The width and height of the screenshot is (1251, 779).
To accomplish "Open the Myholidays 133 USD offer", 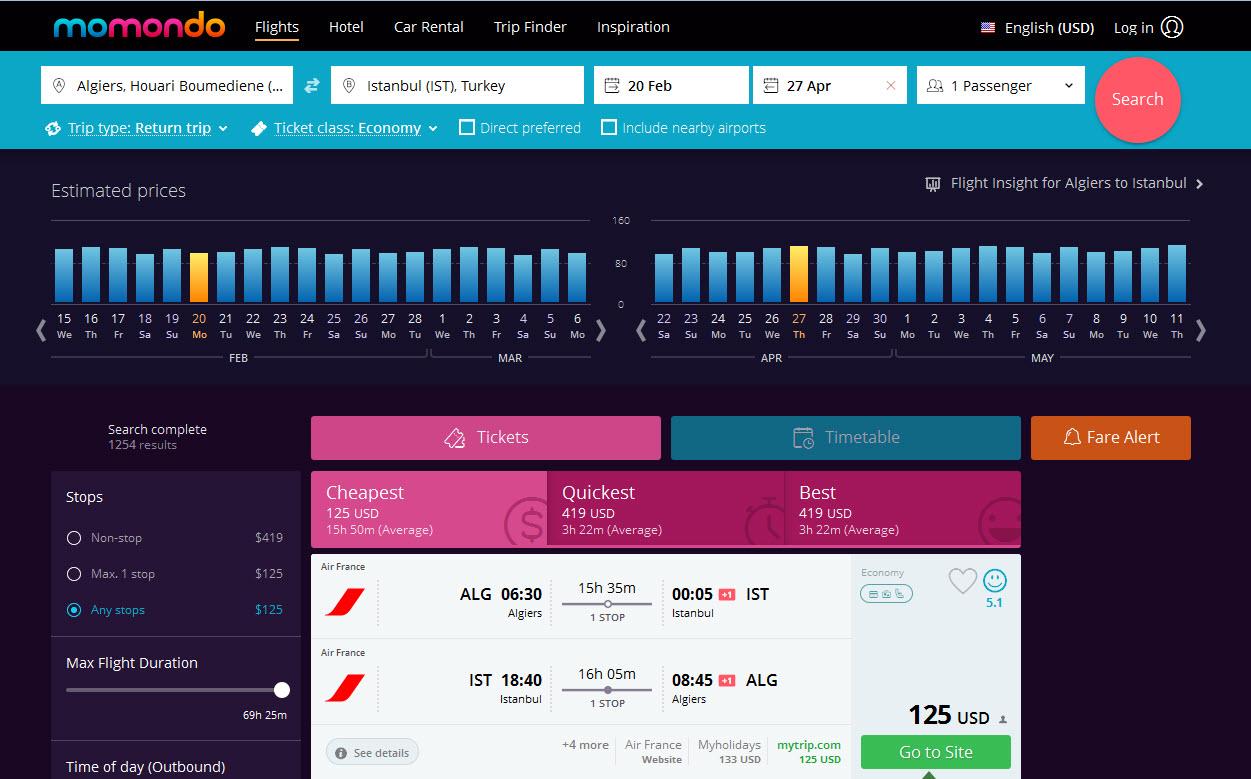I will coord(729,752).
